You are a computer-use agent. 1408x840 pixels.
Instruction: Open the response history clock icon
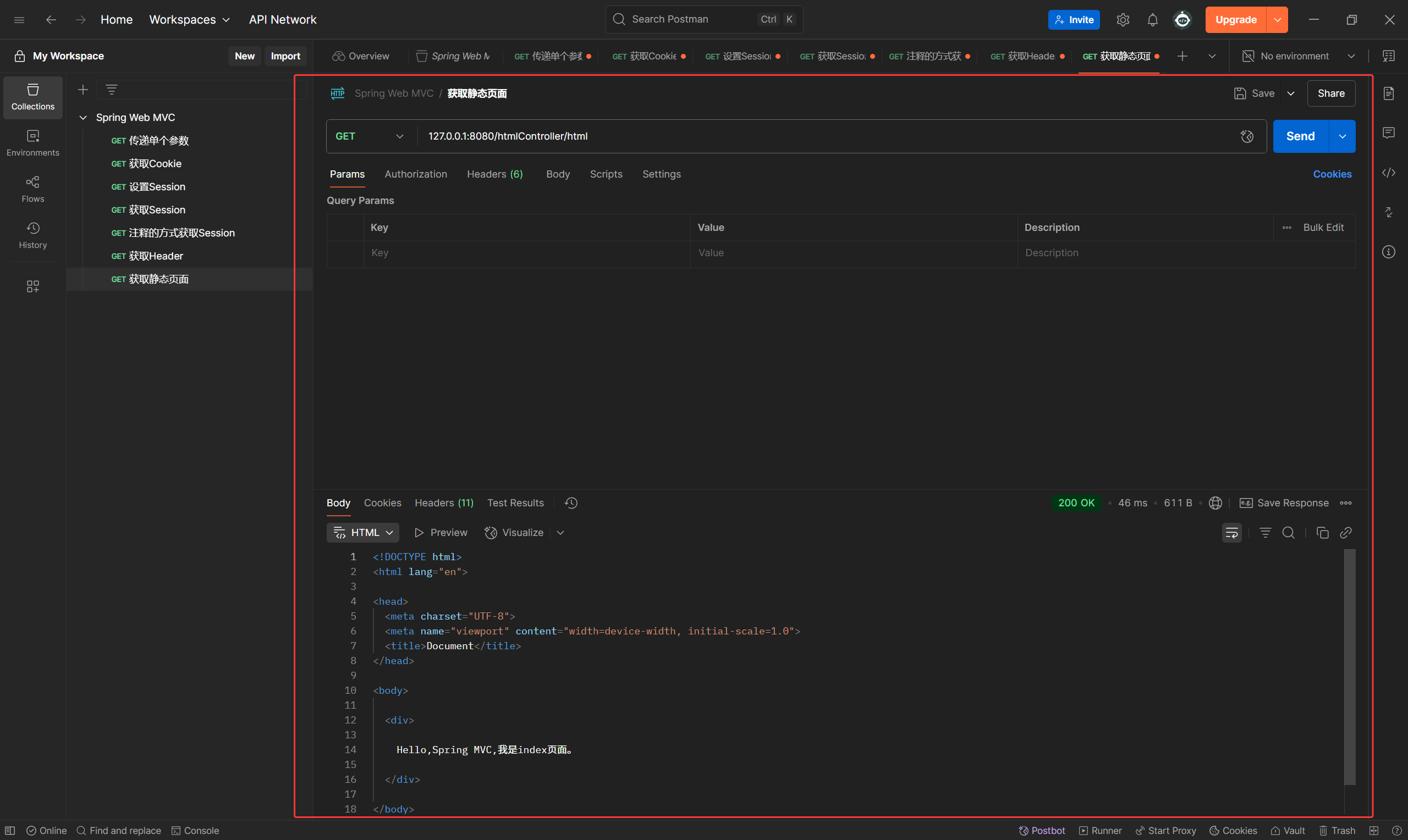click(571, 502)
